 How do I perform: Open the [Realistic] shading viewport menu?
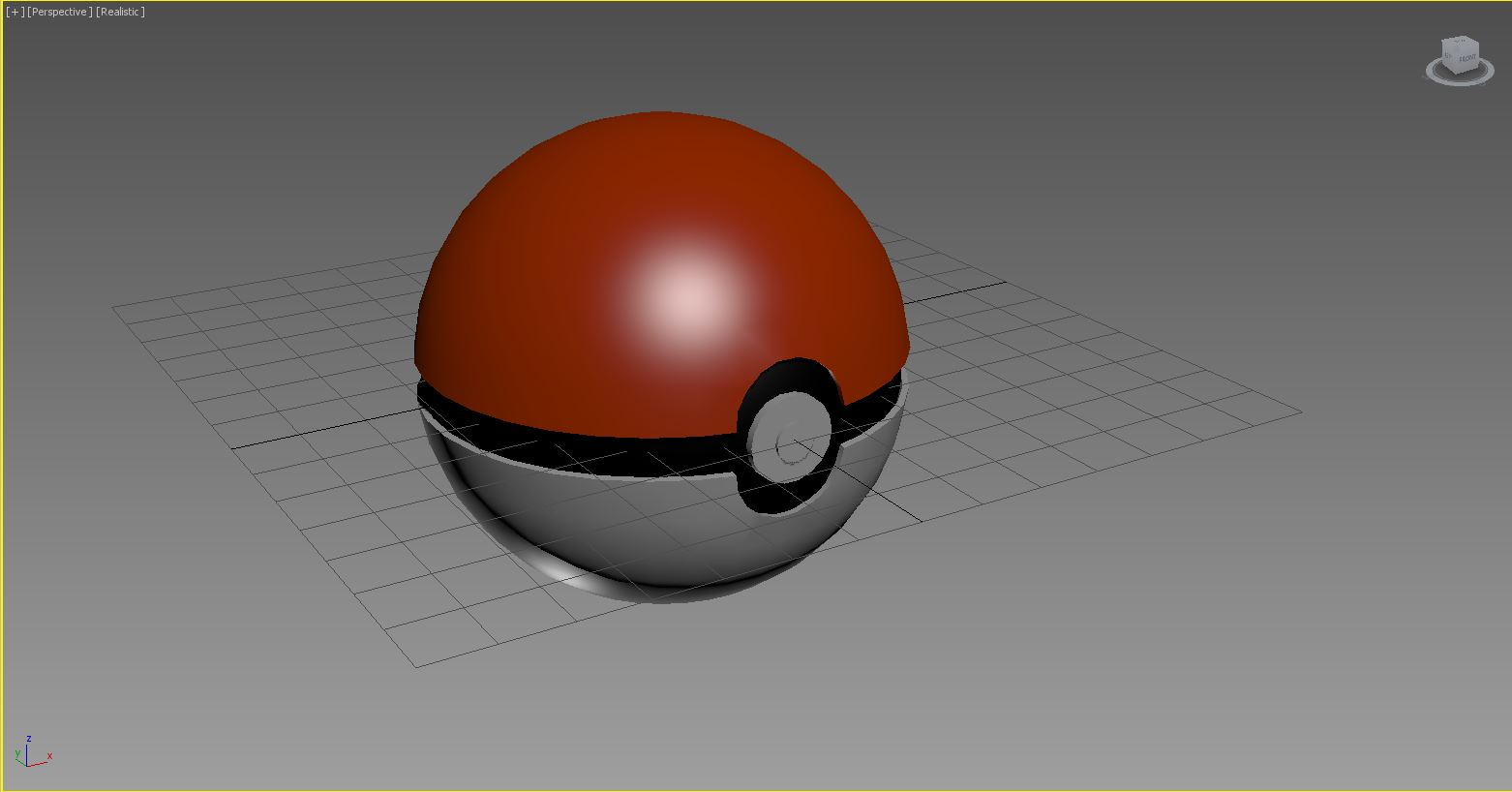point(120,12)
